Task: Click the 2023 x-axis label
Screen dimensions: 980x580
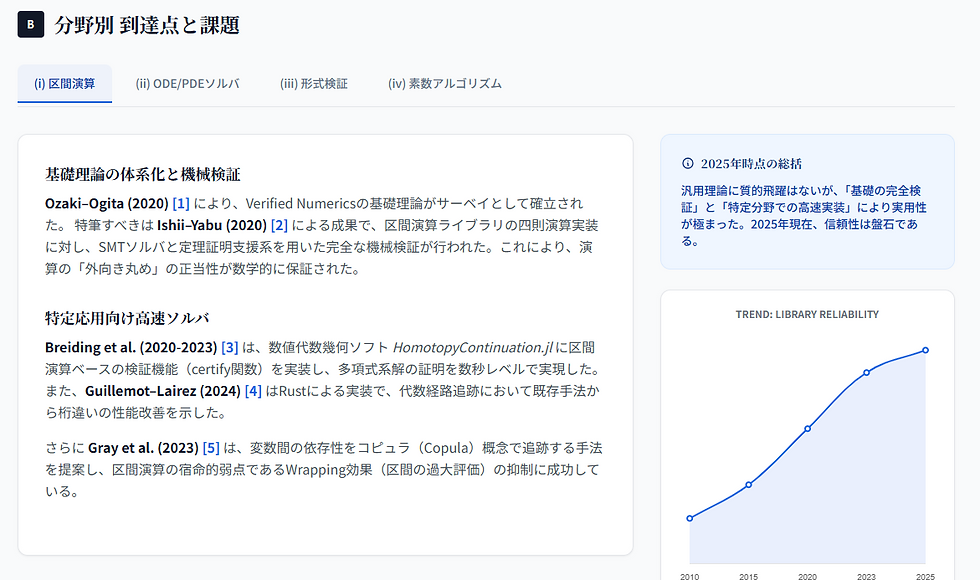Action: (866, 576)
